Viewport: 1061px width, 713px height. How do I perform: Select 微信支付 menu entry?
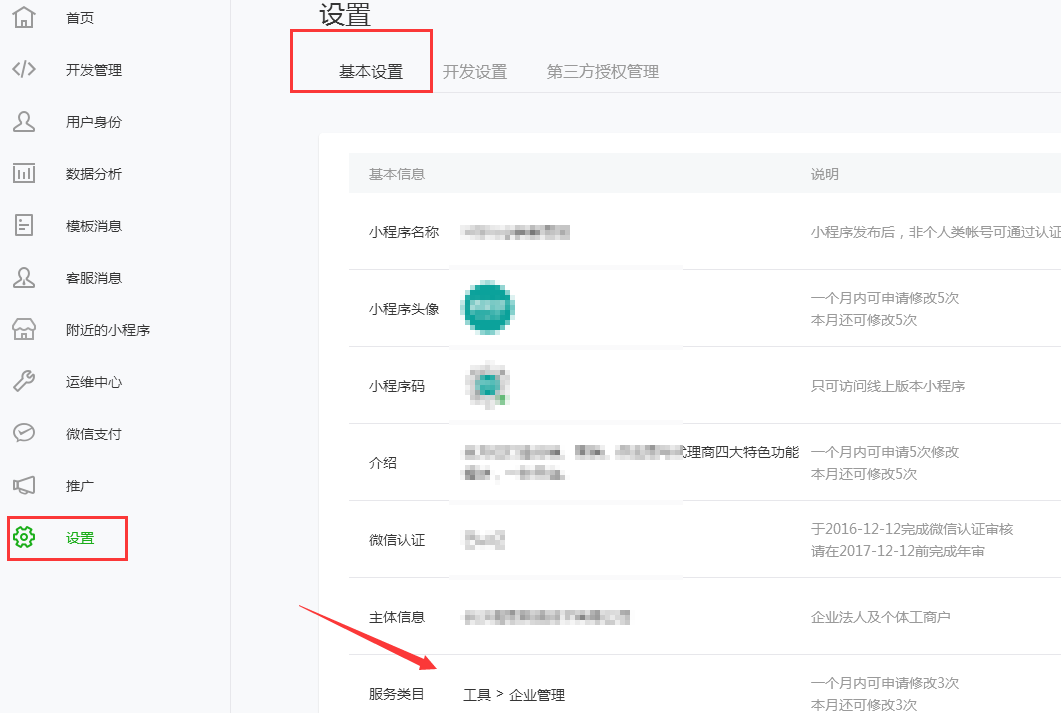tap(94, 434)
